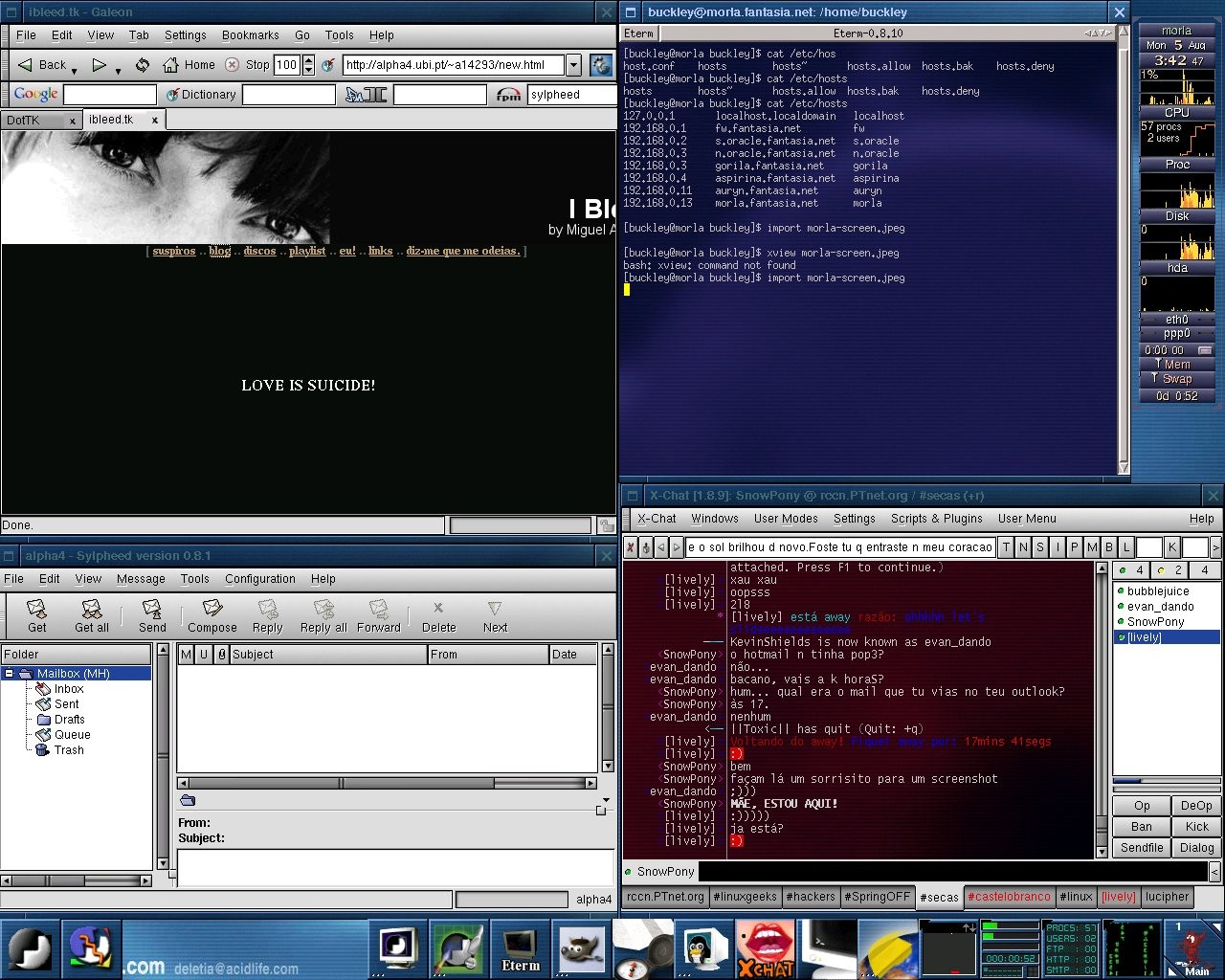
Task: Toggle the T channel mode button
Action: pos(1006,547)
